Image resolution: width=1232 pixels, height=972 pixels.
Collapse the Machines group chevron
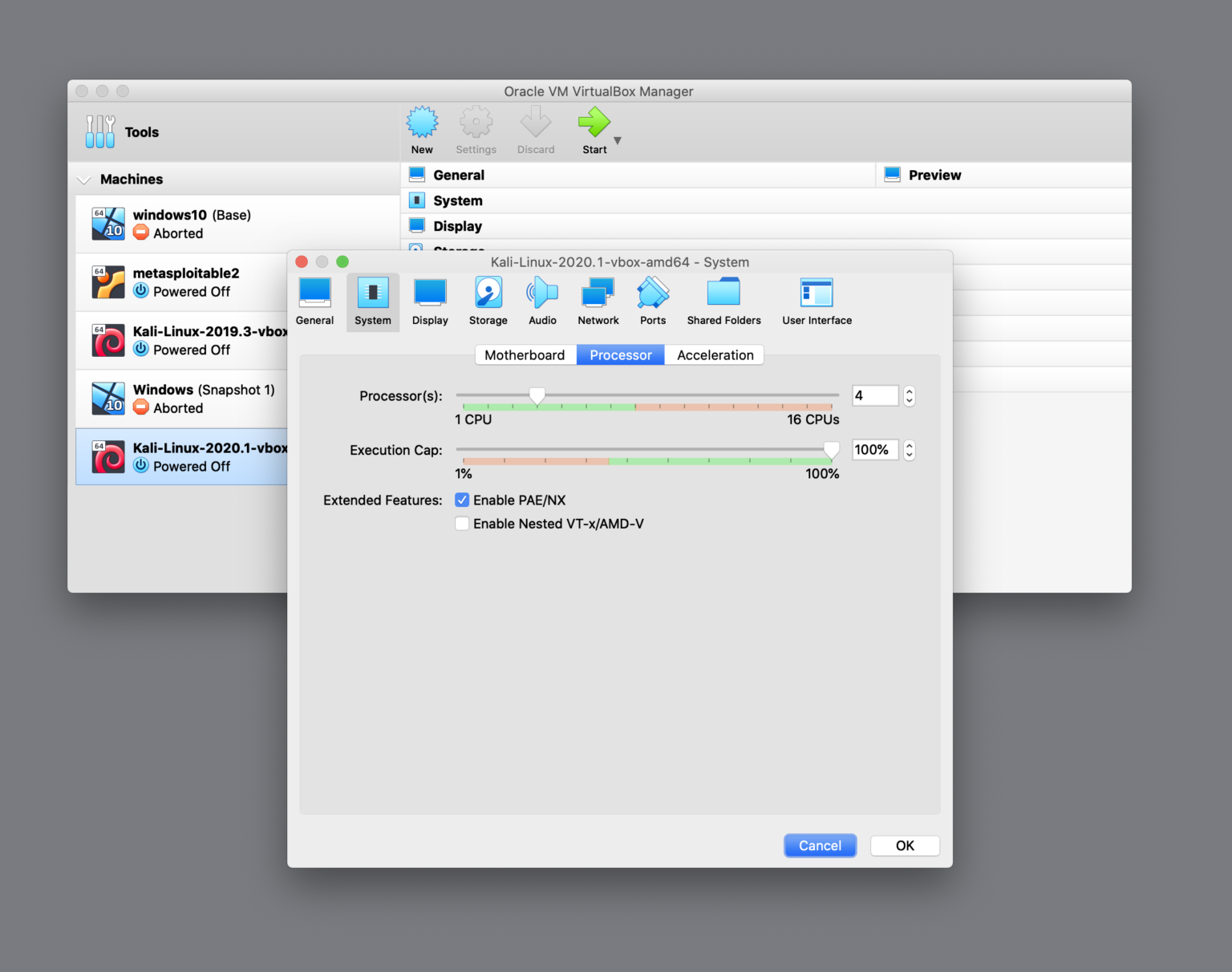point(84,180)
